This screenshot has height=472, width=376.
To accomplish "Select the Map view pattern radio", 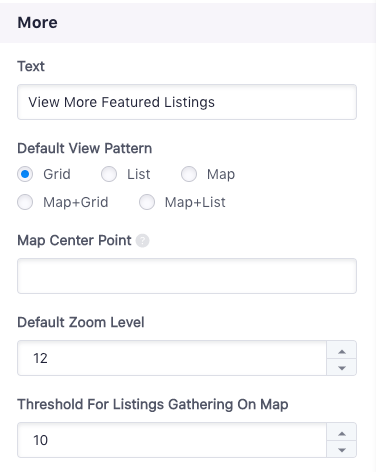I will [189, 174].
